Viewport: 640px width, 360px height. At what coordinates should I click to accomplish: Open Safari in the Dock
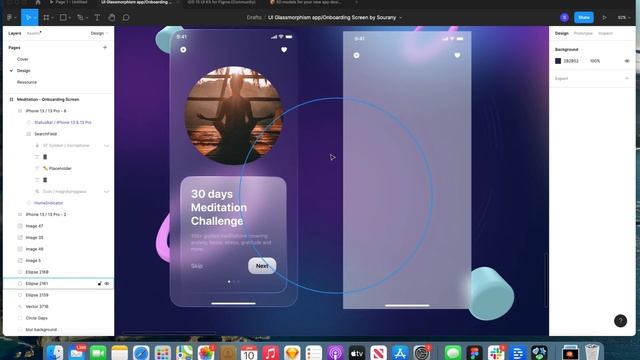pos(141,353)
